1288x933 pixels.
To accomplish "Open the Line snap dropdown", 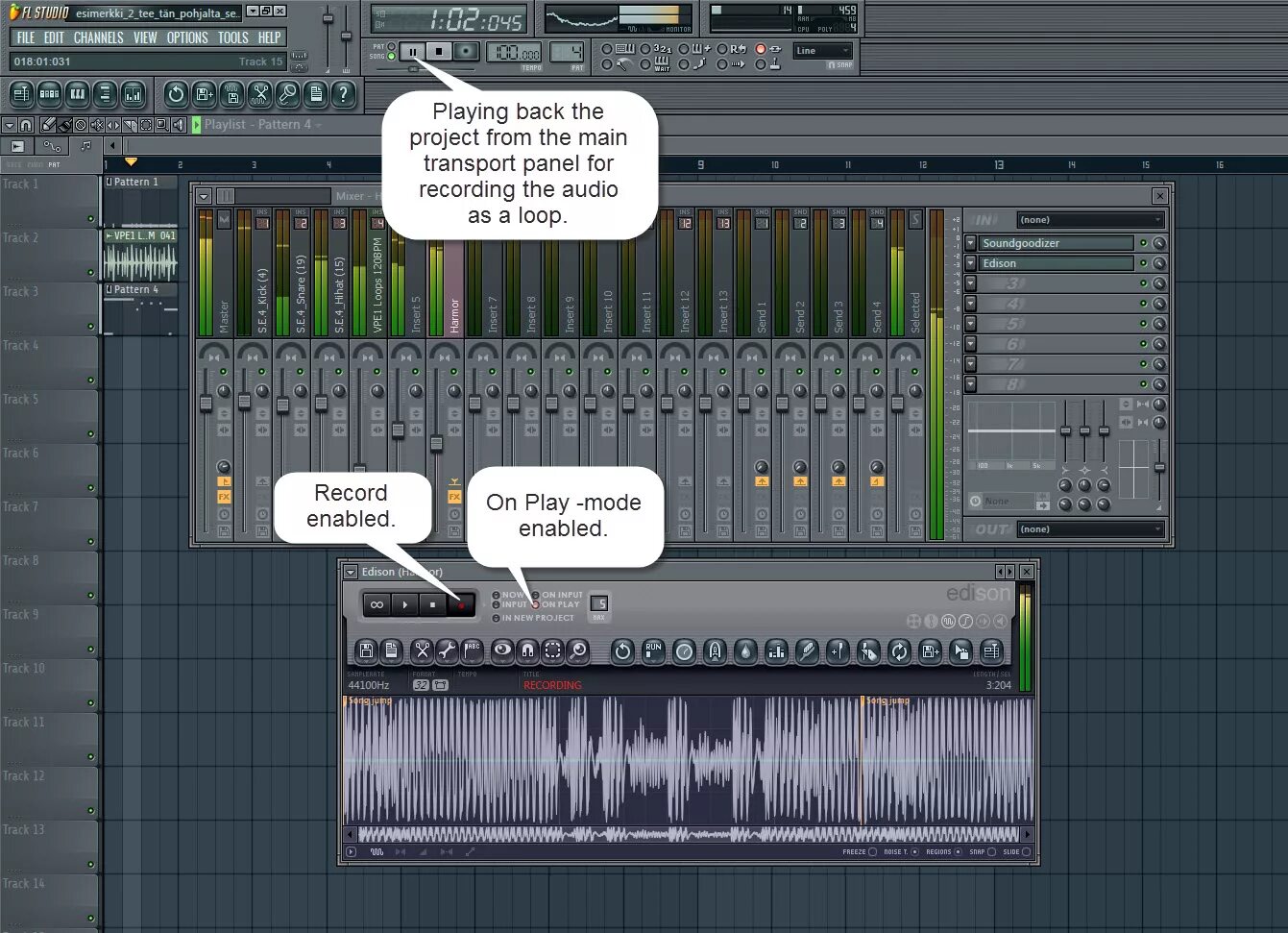I will [x=823, y=51].
